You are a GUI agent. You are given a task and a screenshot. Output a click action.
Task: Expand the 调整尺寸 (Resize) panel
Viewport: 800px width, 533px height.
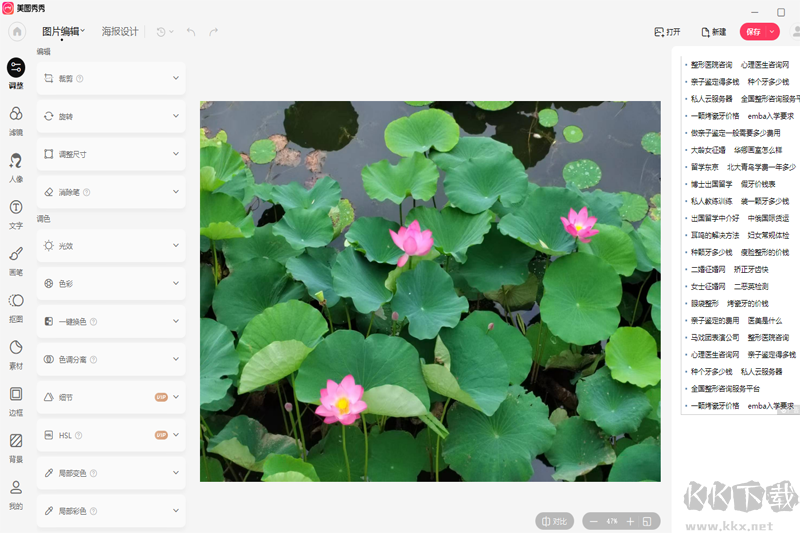point(111,154)
